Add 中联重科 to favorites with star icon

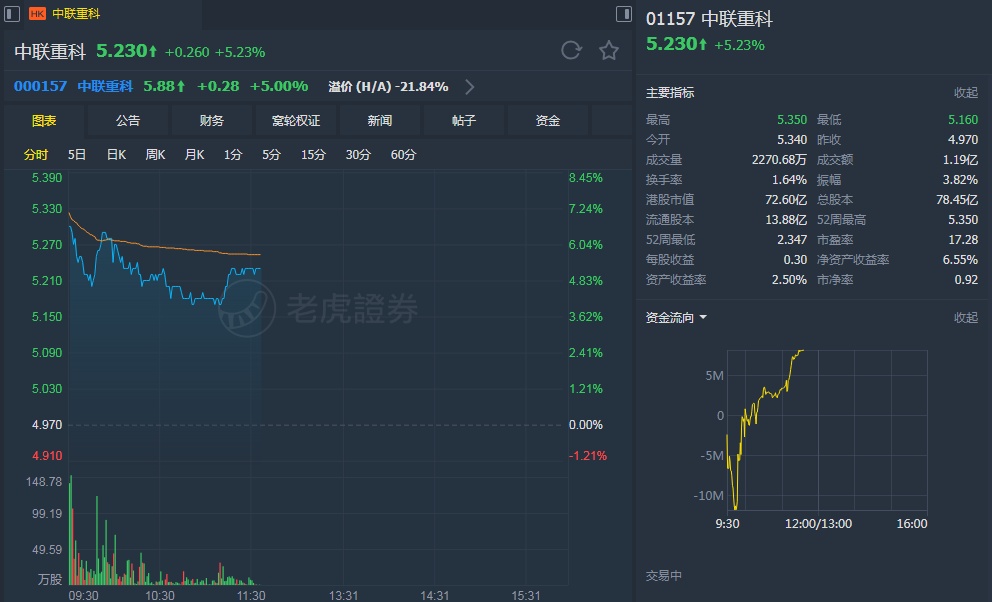609,51
